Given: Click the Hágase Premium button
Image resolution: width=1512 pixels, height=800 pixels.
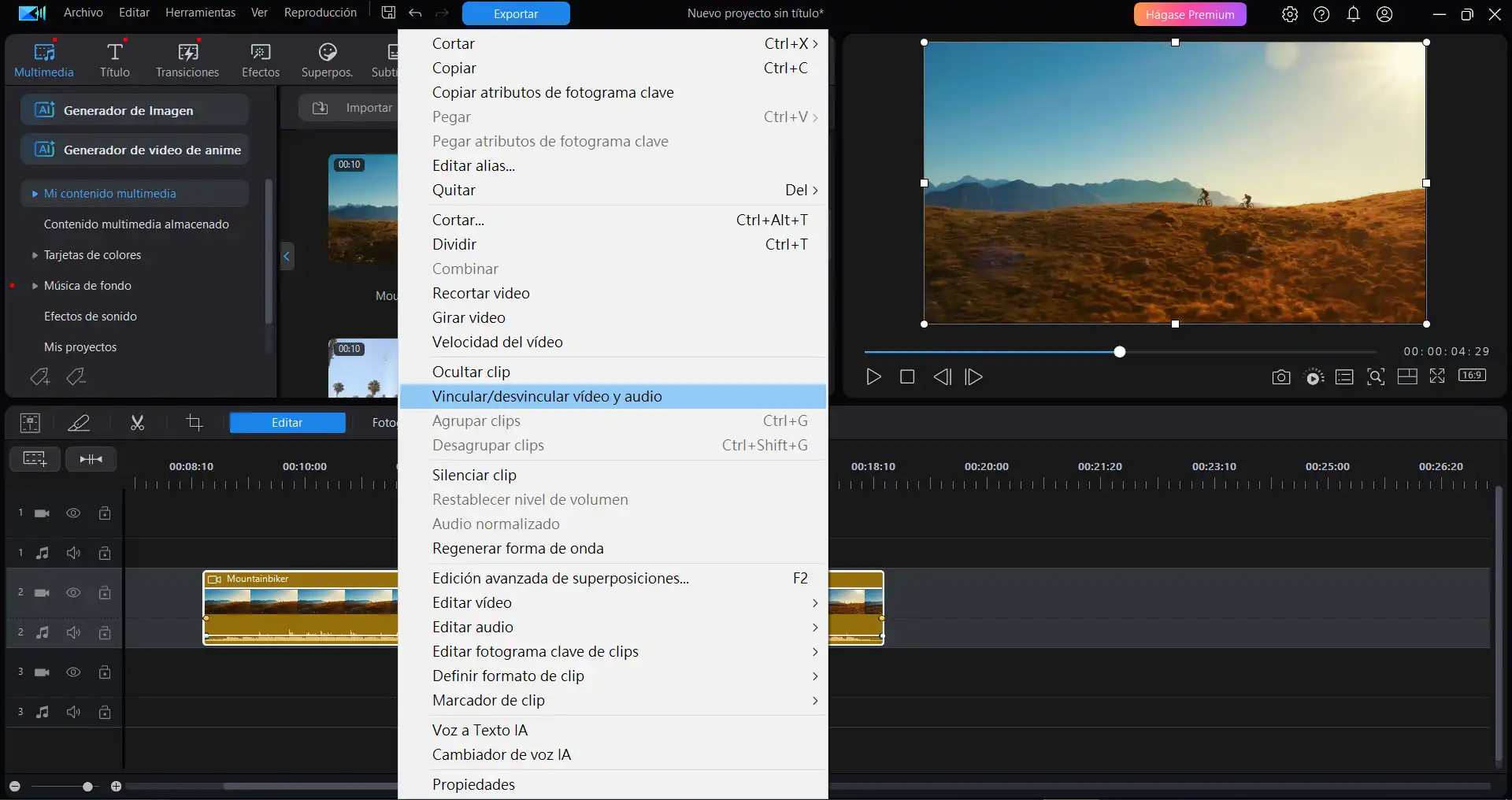Looking at the screenshot, I should coord(1189,14).
